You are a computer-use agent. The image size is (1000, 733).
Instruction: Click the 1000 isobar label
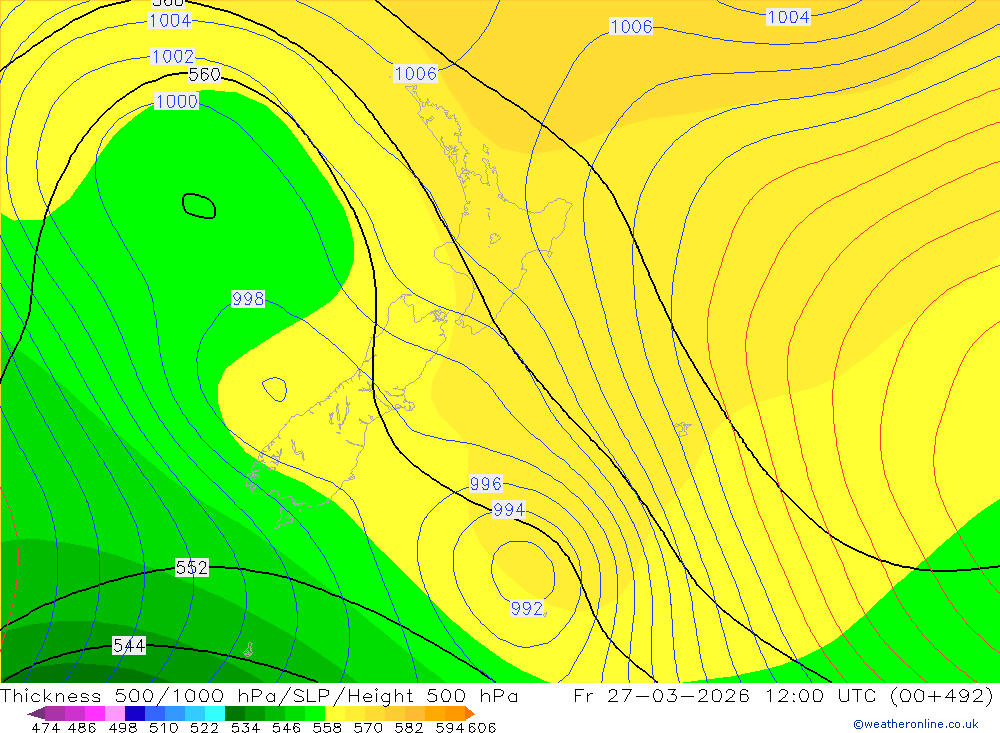click(177, 101)
